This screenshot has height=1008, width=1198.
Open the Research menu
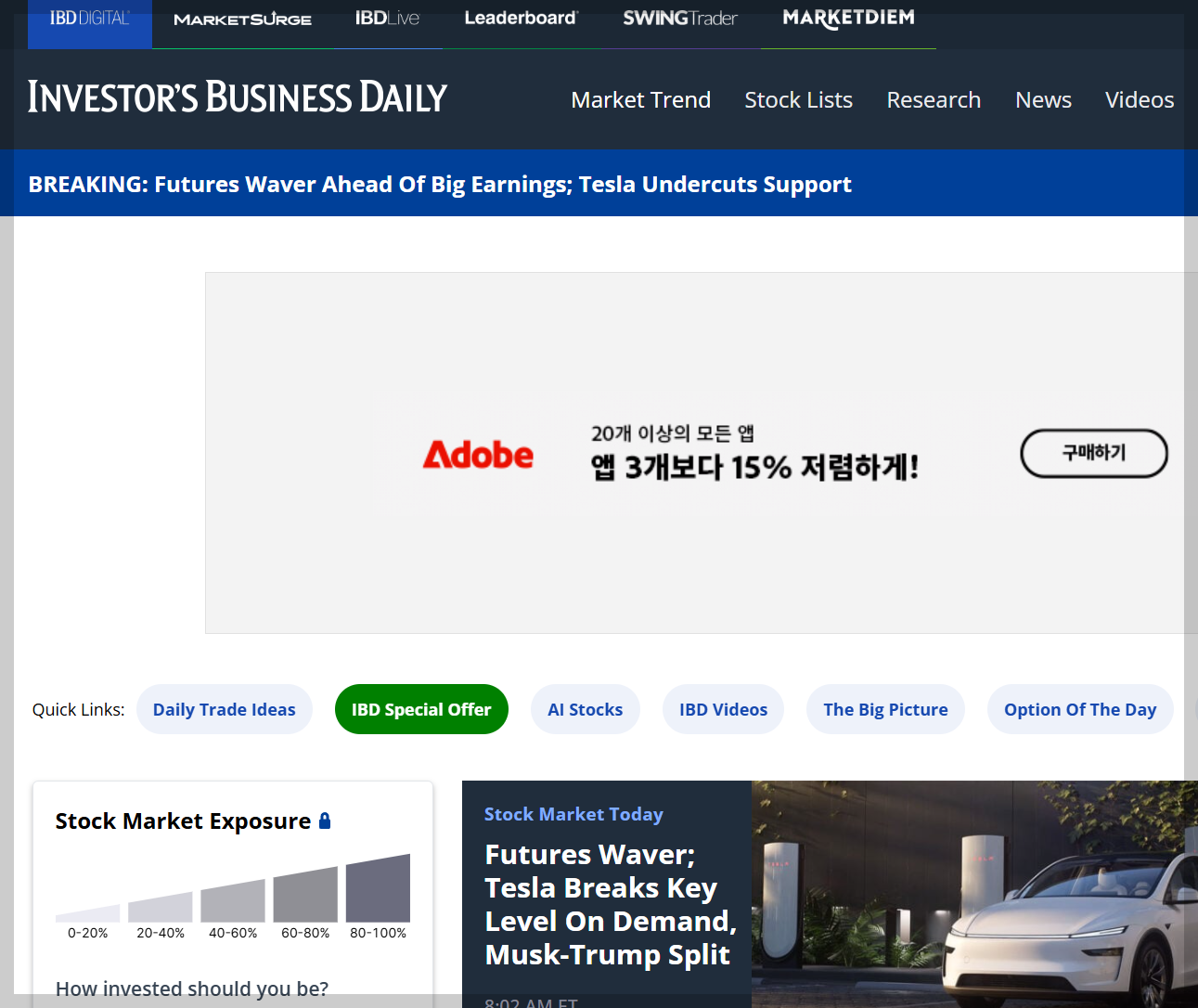[934, 99]
